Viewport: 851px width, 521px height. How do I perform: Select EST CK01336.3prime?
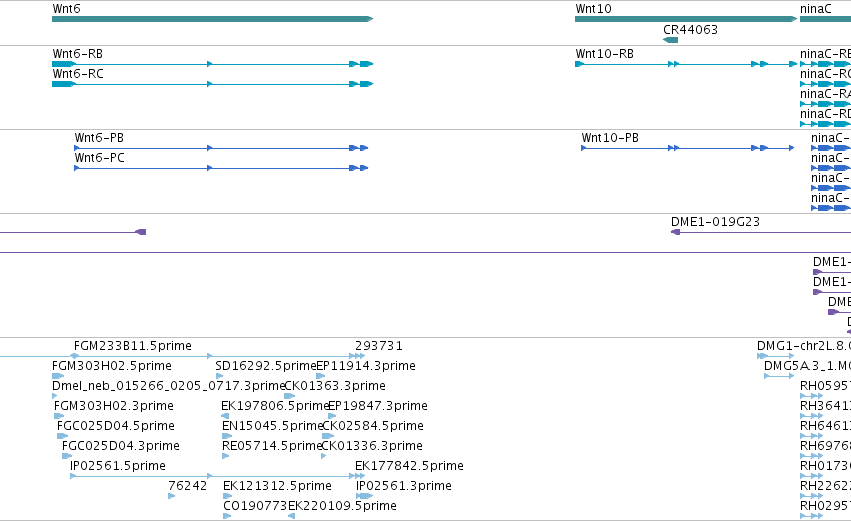[x=372, y=446]
